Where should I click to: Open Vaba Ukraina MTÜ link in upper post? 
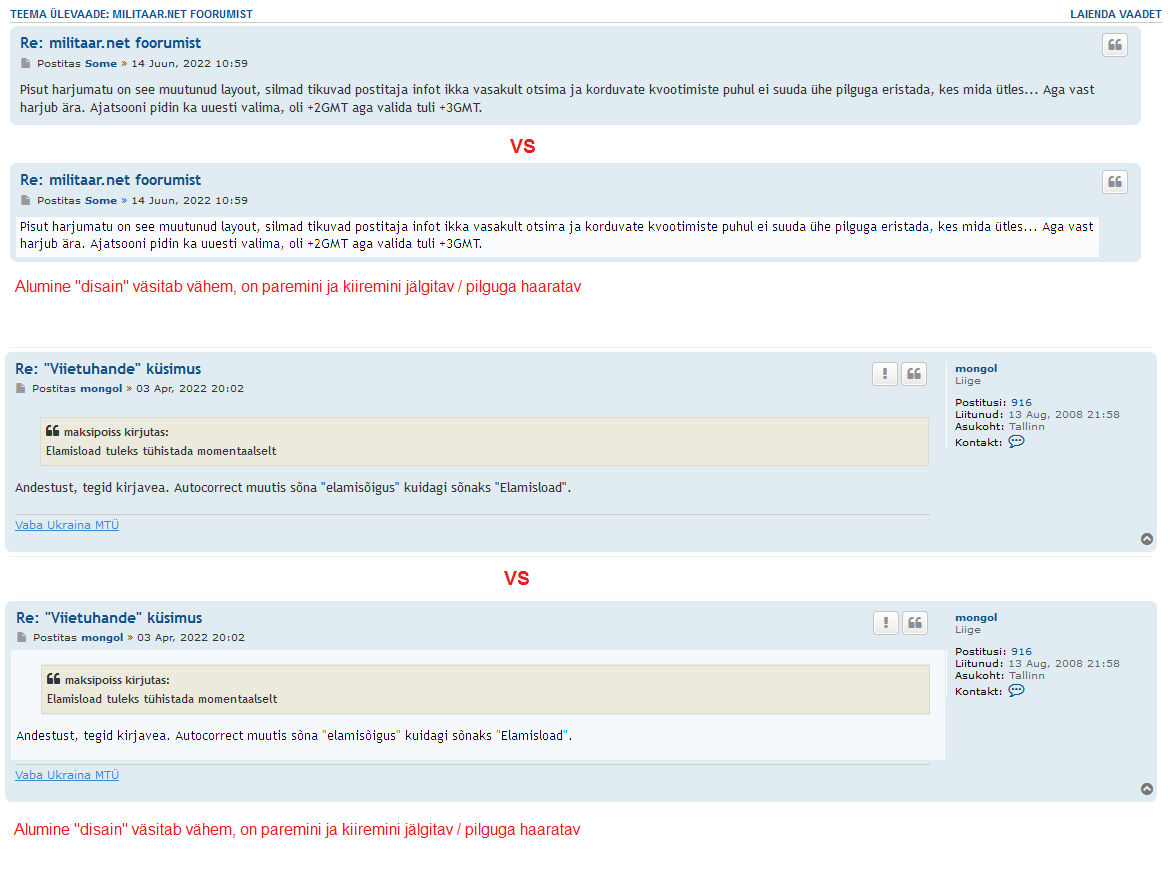[x=67, y=525]
